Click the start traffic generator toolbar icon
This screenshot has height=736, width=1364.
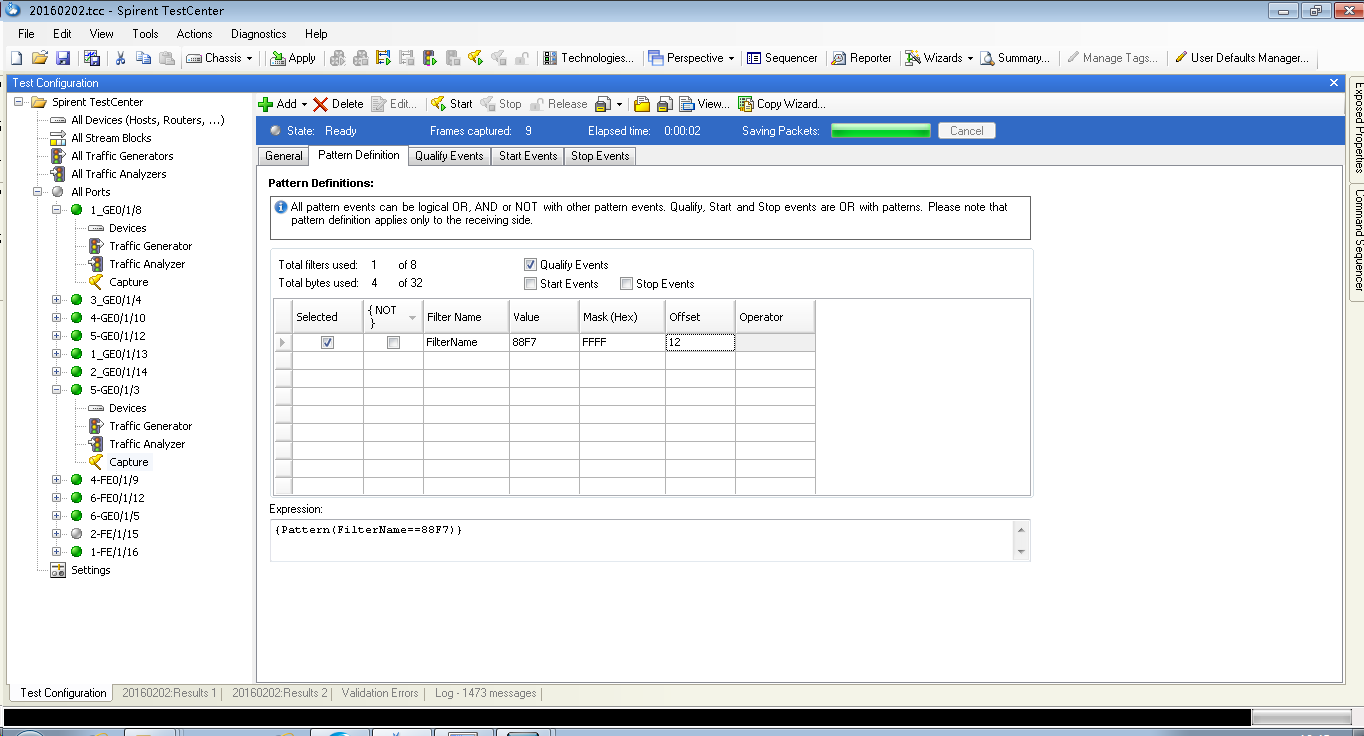(430, 58)
